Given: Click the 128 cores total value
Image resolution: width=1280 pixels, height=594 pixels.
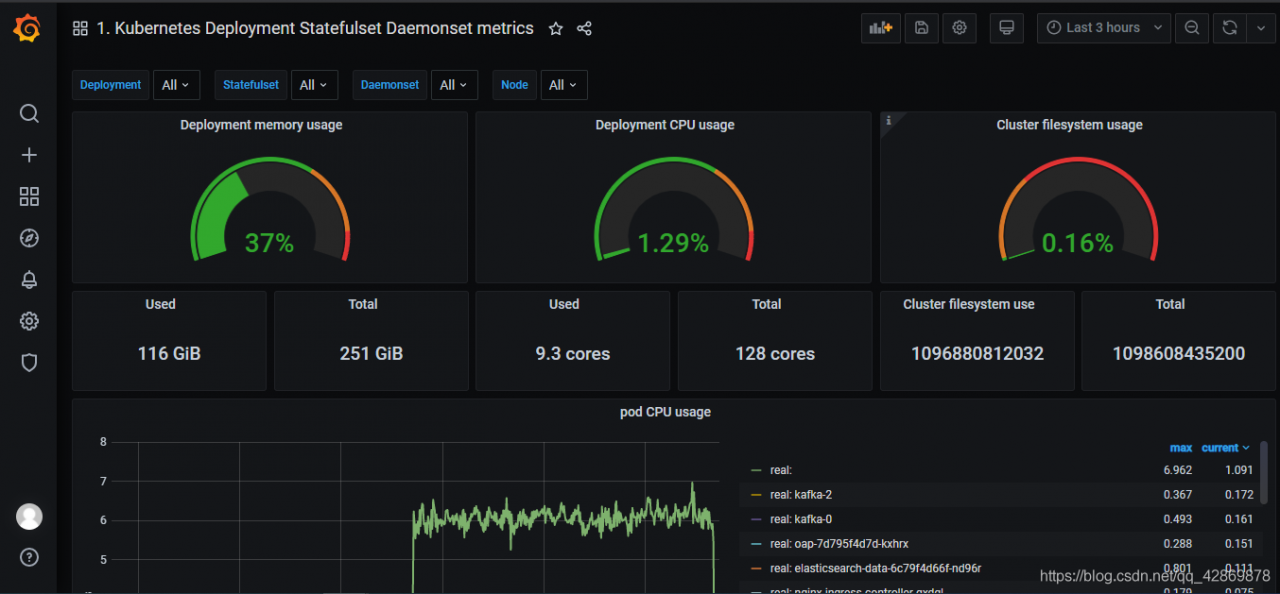Looking at the screenshot, I should point(775,354).
